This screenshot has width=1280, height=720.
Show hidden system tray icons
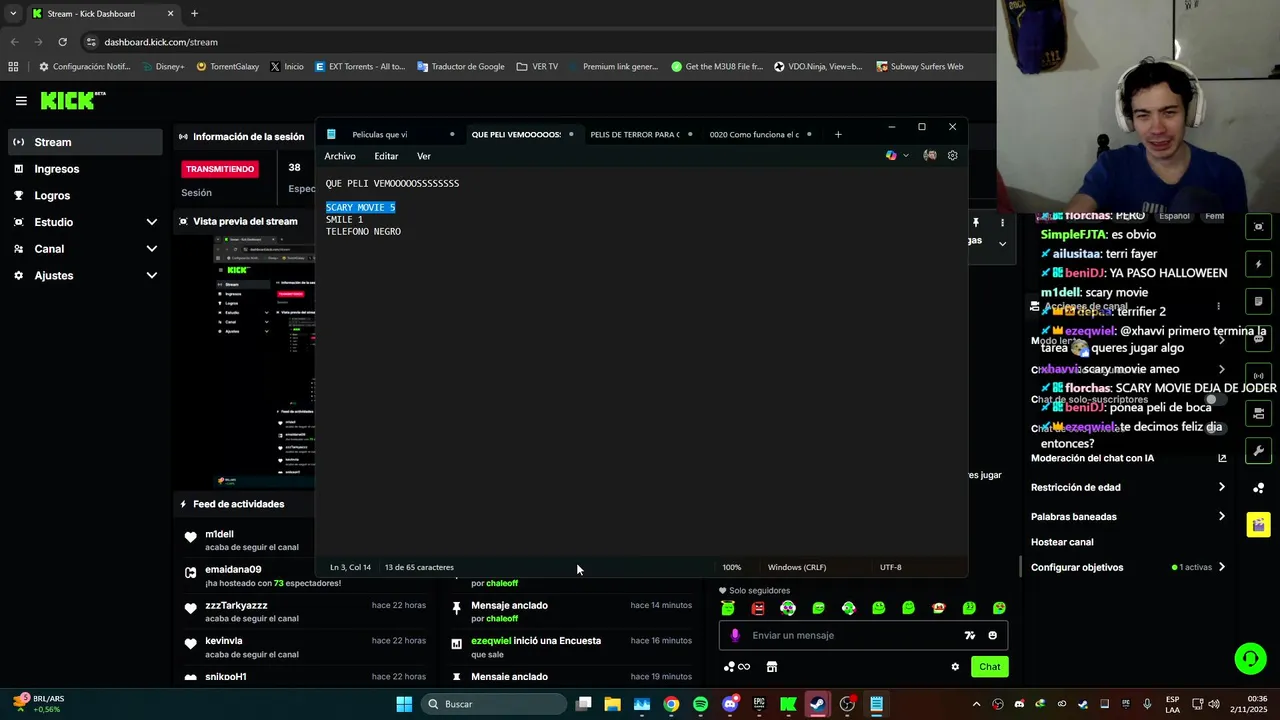tap(978, 704)
